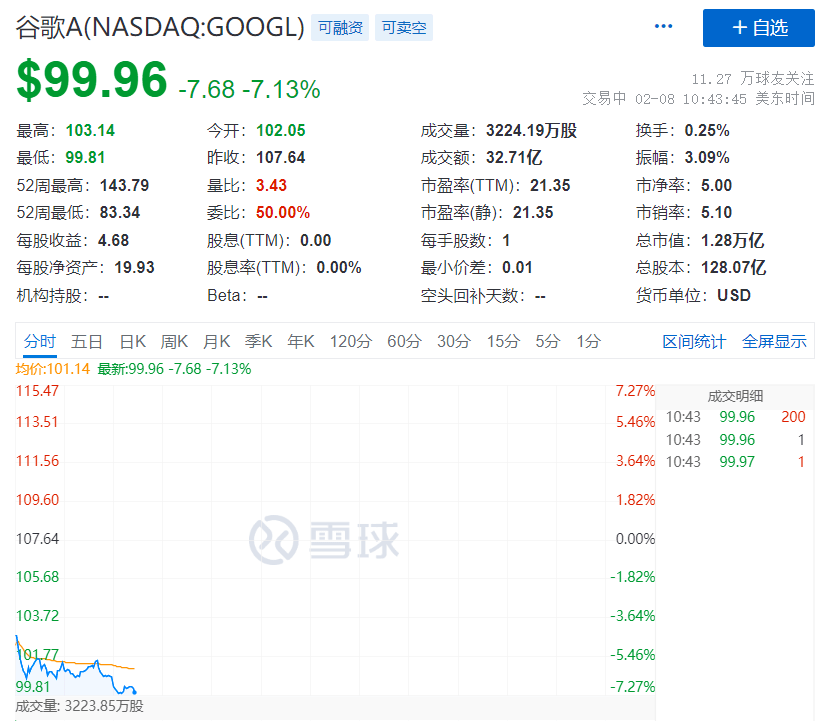Select the 120分 interval tab
The image size is (832, 721).
(x=351, y=341)
